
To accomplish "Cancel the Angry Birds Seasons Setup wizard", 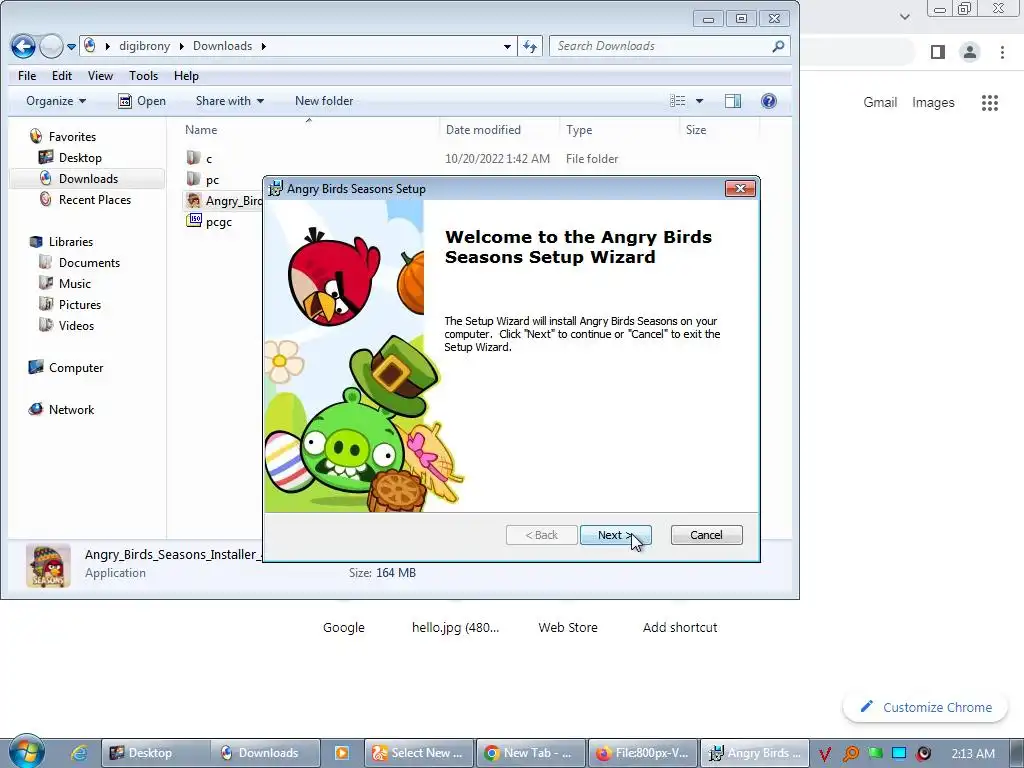I will [706, 535].
